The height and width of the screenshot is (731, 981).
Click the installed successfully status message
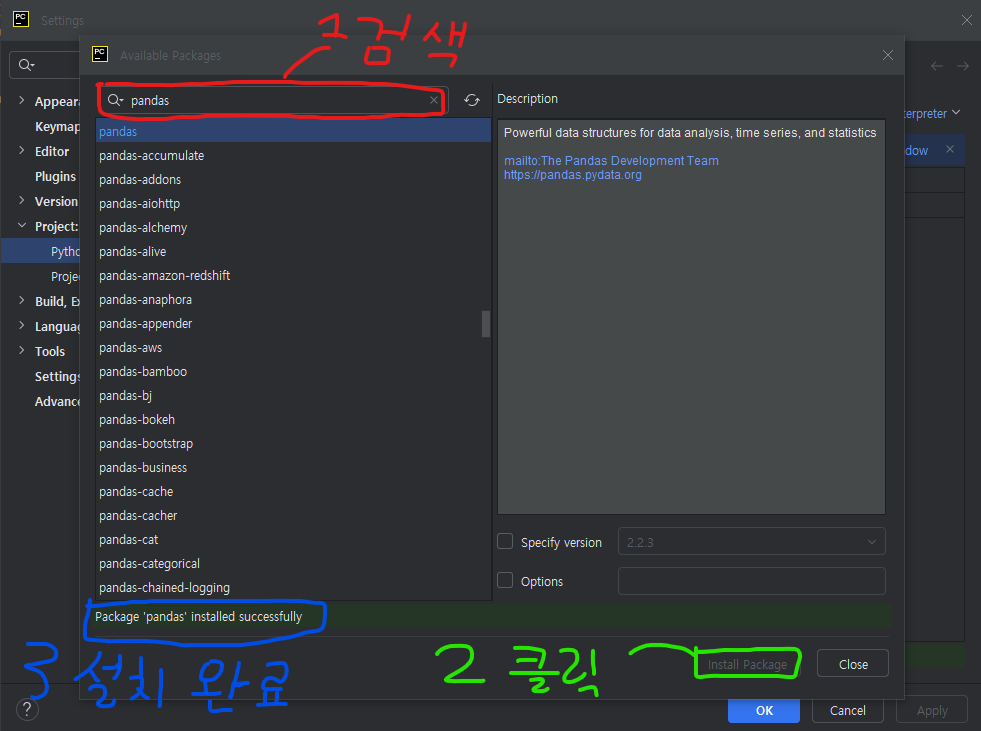click(198, 616)
